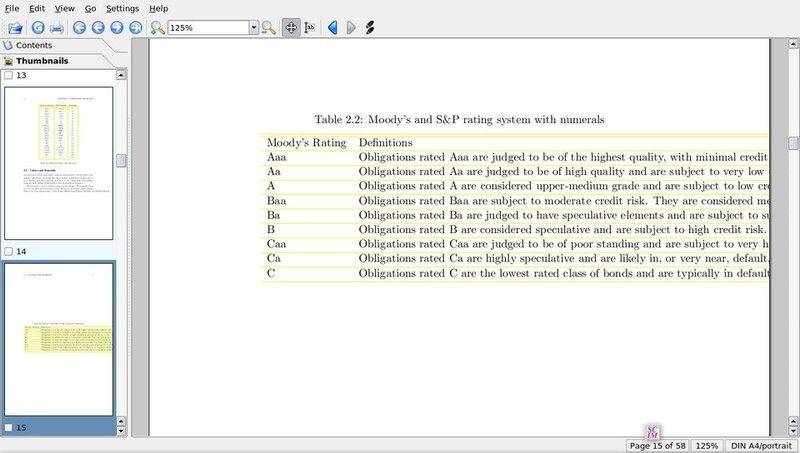This screenshot has width=800, height=453.
Task: Go to the next page using the toolbar
Action: (x=117, y=28)
